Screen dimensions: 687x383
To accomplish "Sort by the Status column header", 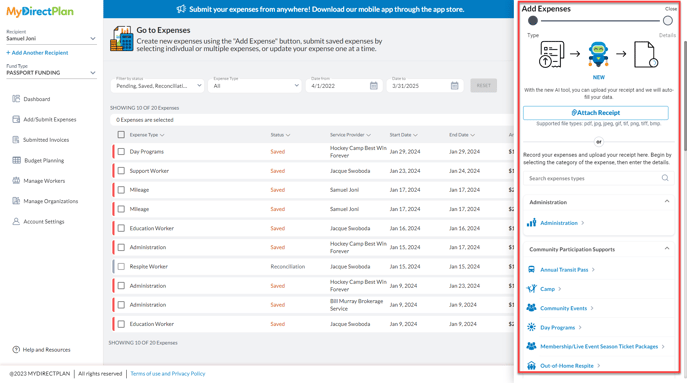I will 280,135.
